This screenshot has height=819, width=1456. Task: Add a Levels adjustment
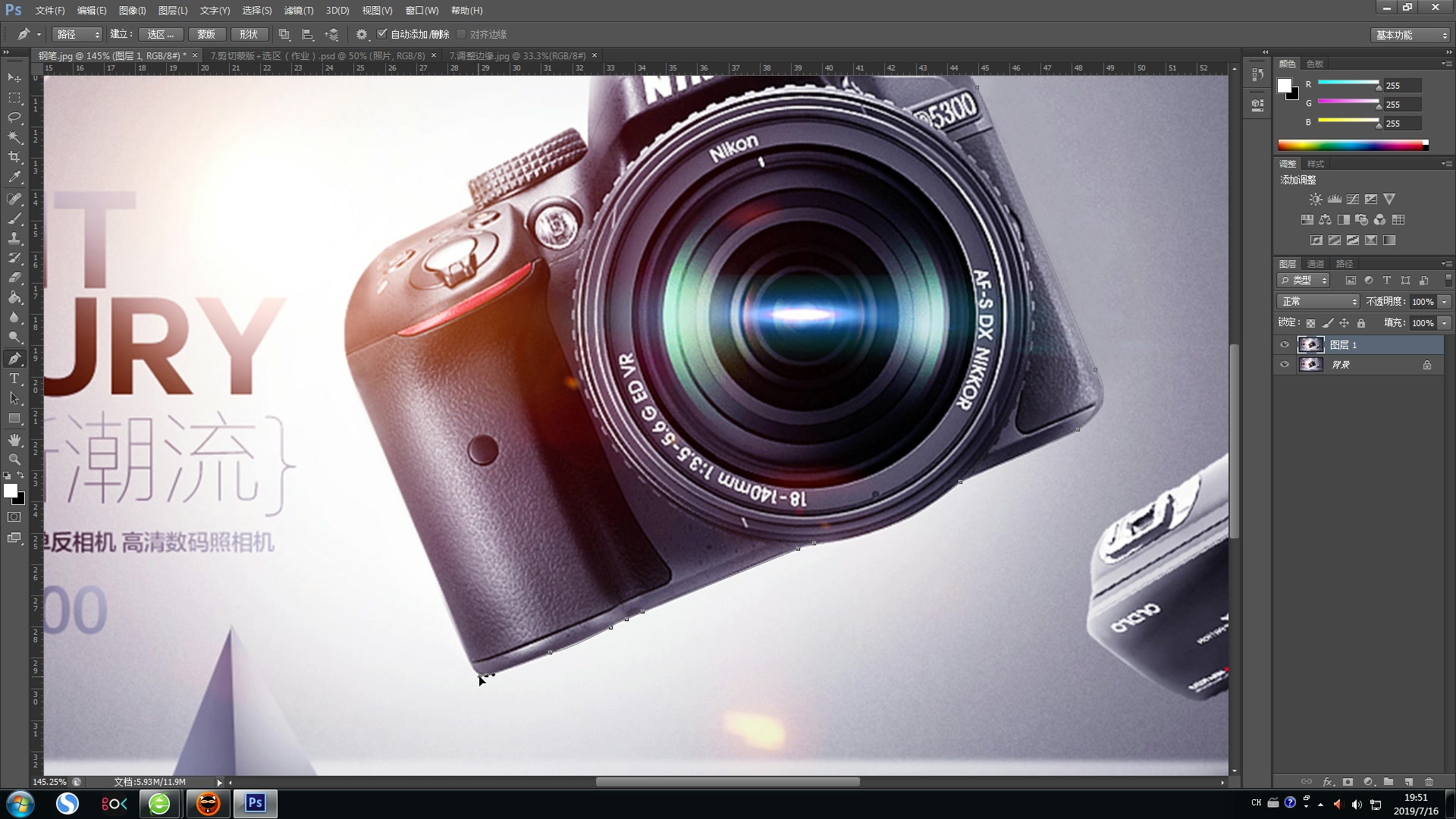tap(1334, 199)
